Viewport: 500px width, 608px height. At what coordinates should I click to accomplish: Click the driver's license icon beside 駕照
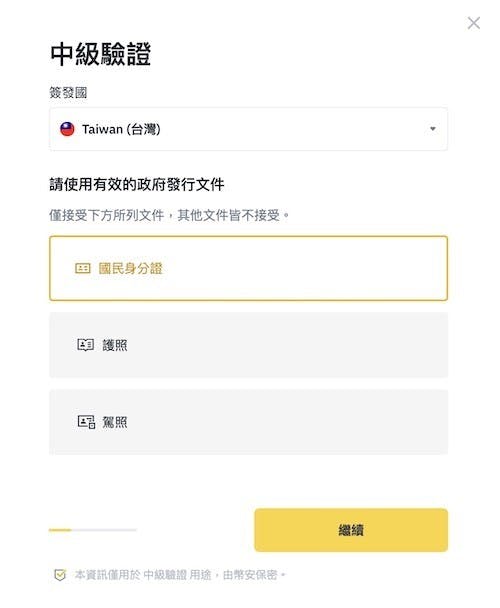[86, 422]
